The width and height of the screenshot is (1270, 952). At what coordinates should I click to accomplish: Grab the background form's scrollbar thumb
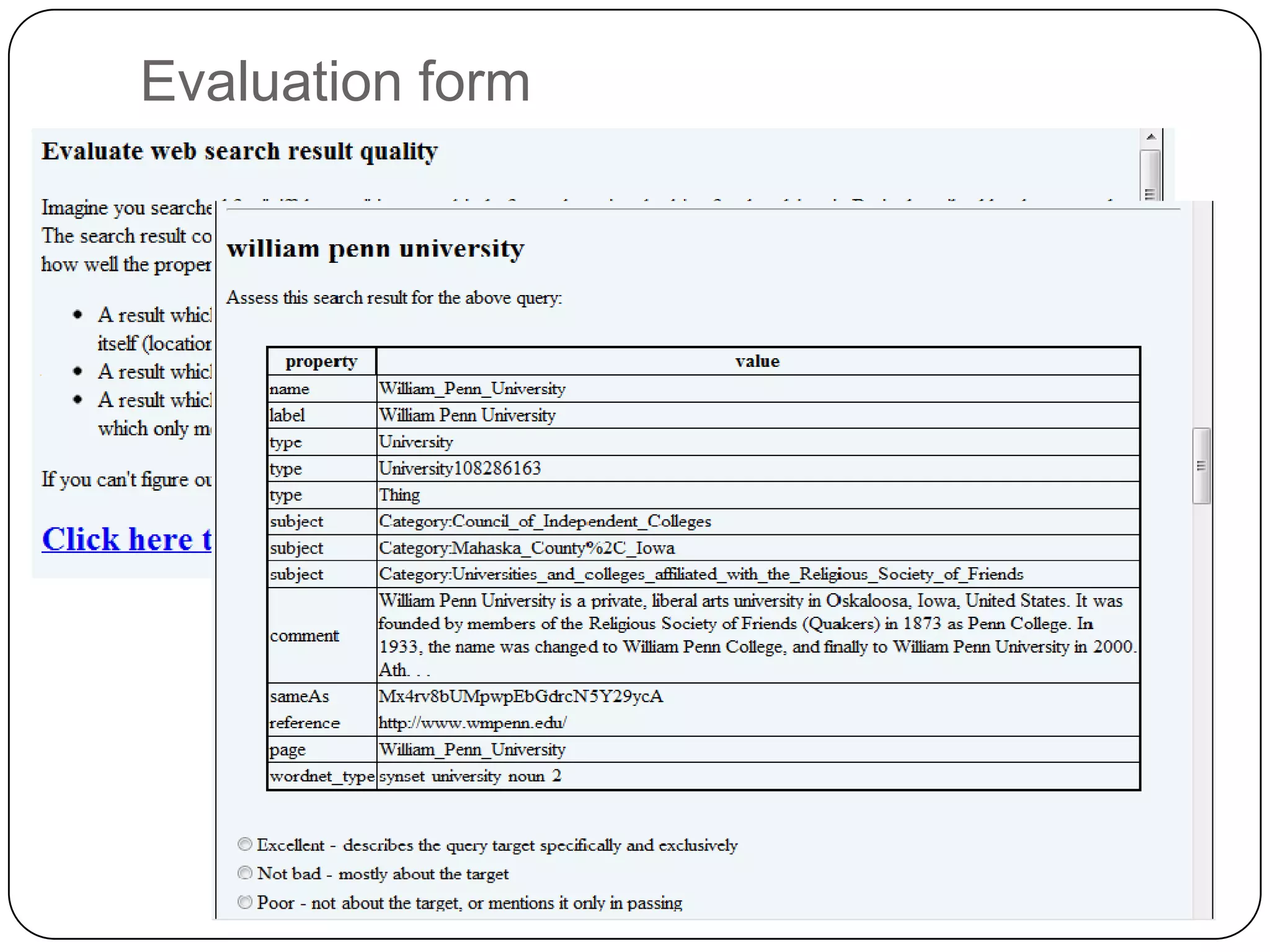point(1150,175)
